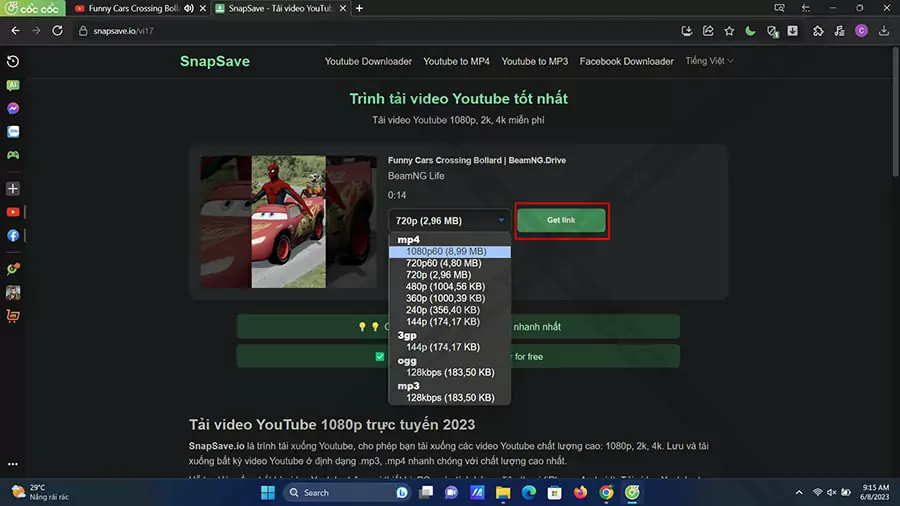Choose 720p (2,96 MB) in list
The image size is (900, 506).
coord(449,275)
